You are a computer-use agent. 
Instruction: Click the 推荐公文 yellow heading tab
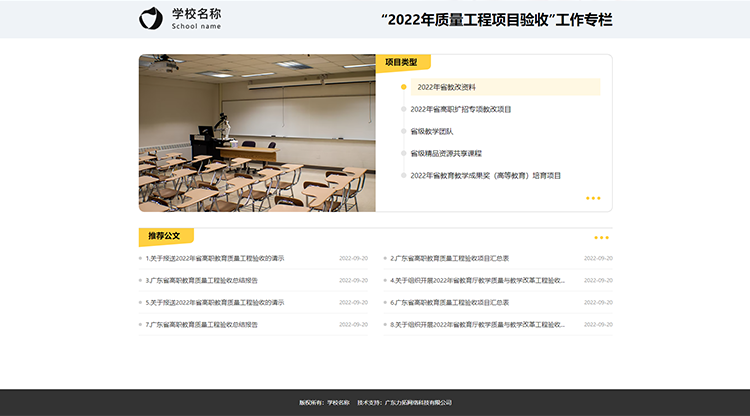click(164, 237)
